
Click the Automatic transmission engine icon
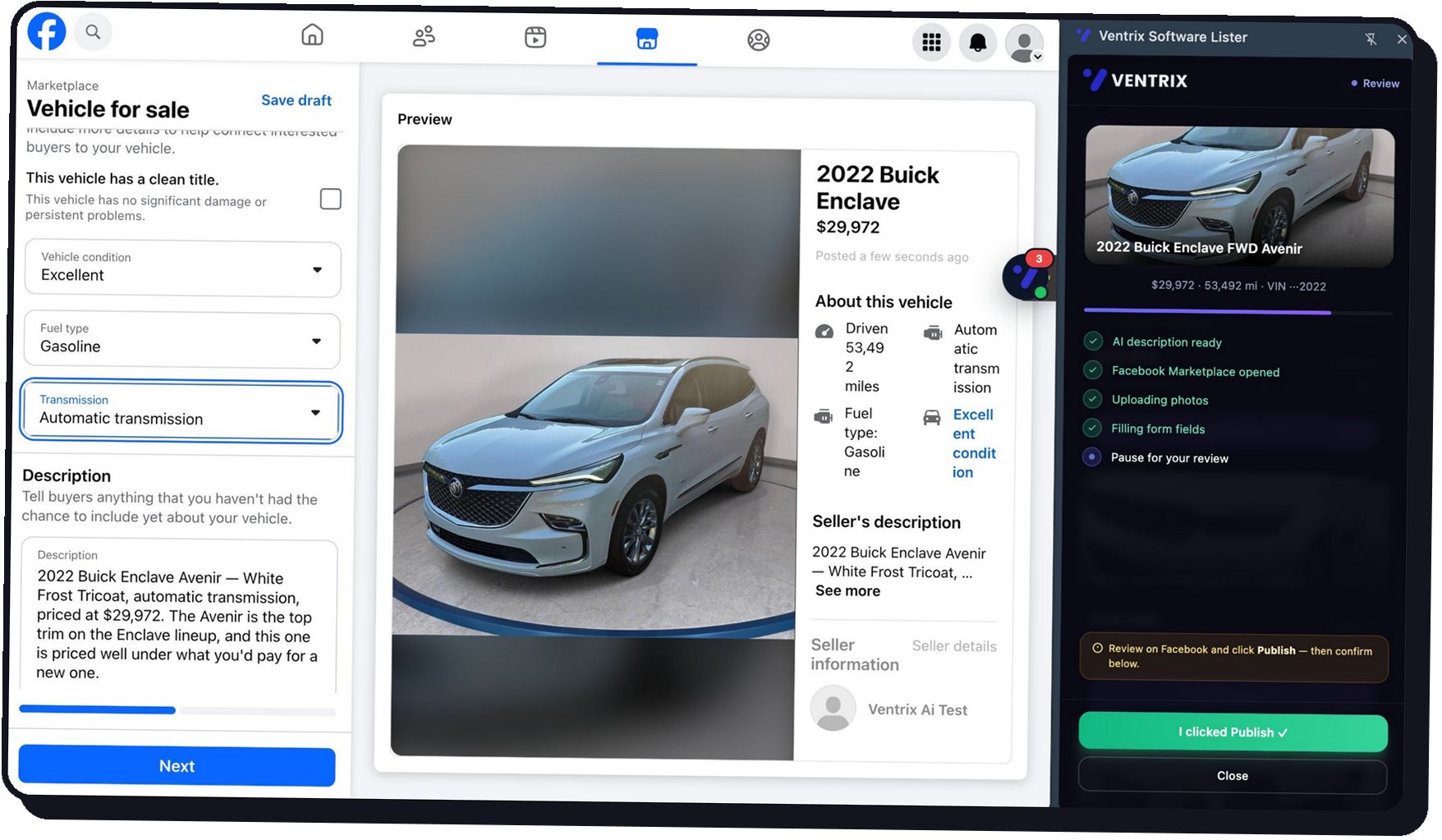[x=933, y=333]
